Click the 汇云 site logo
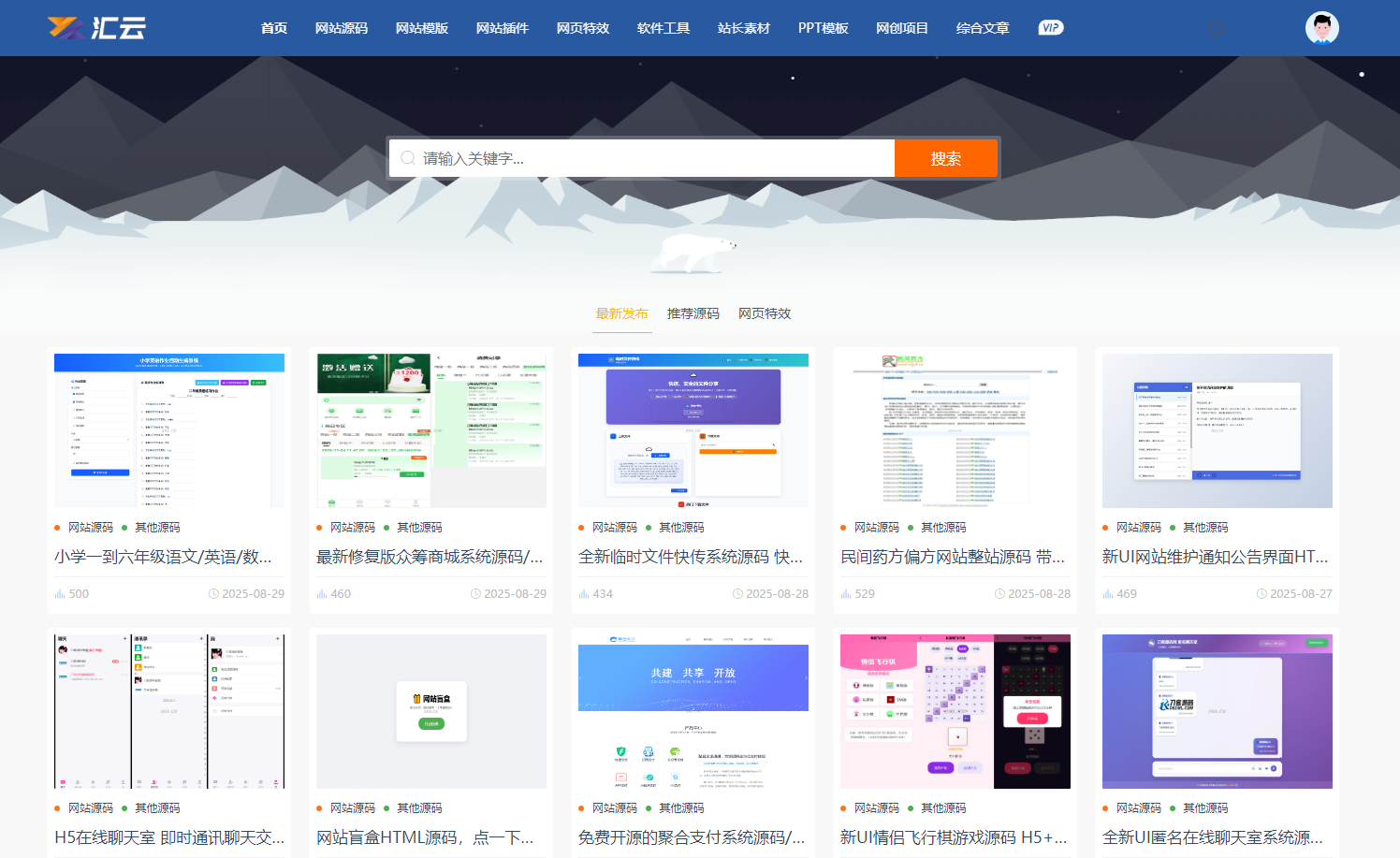 pos(97,28)
